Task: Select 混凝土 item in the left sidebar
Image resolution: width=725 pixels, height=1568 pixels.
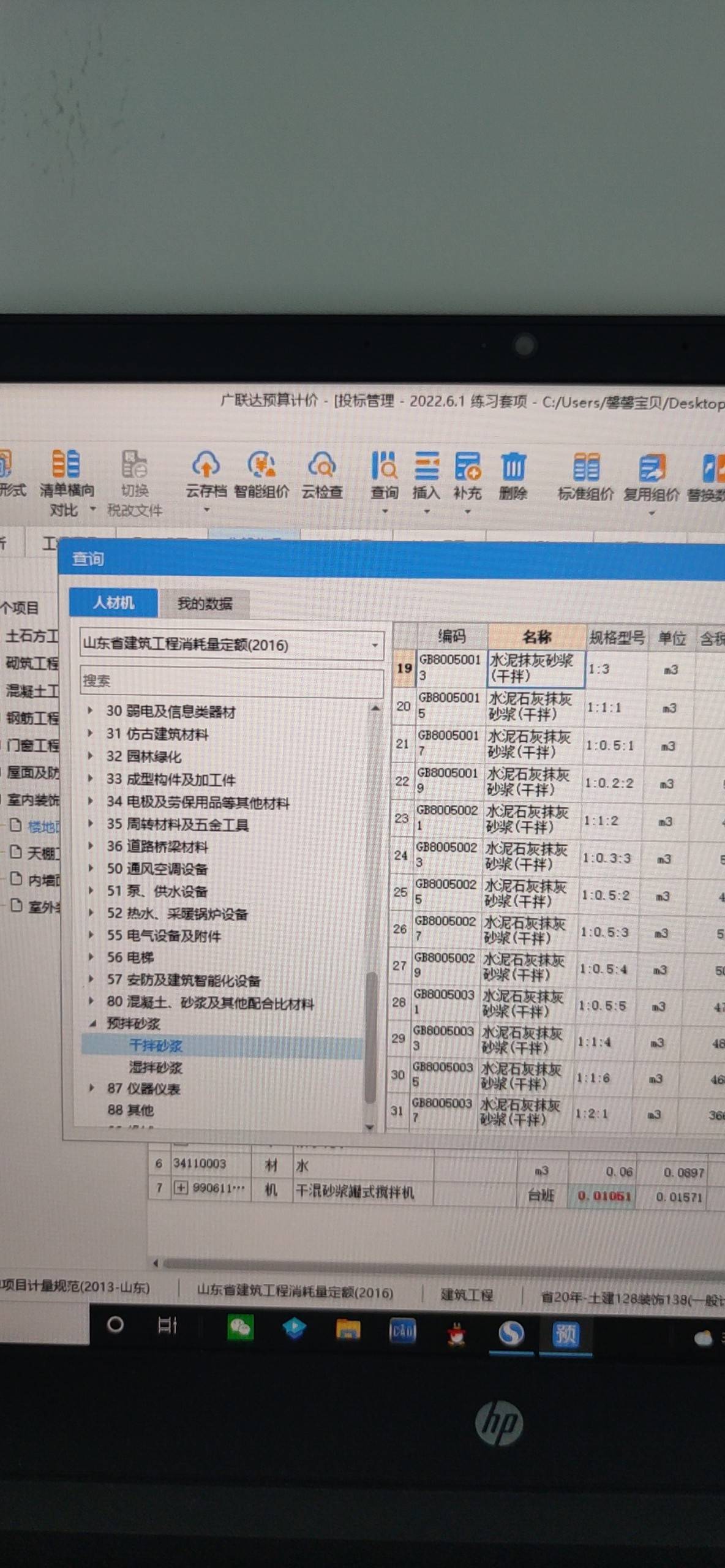Action: pyautogui.click(x=32, y=690)
